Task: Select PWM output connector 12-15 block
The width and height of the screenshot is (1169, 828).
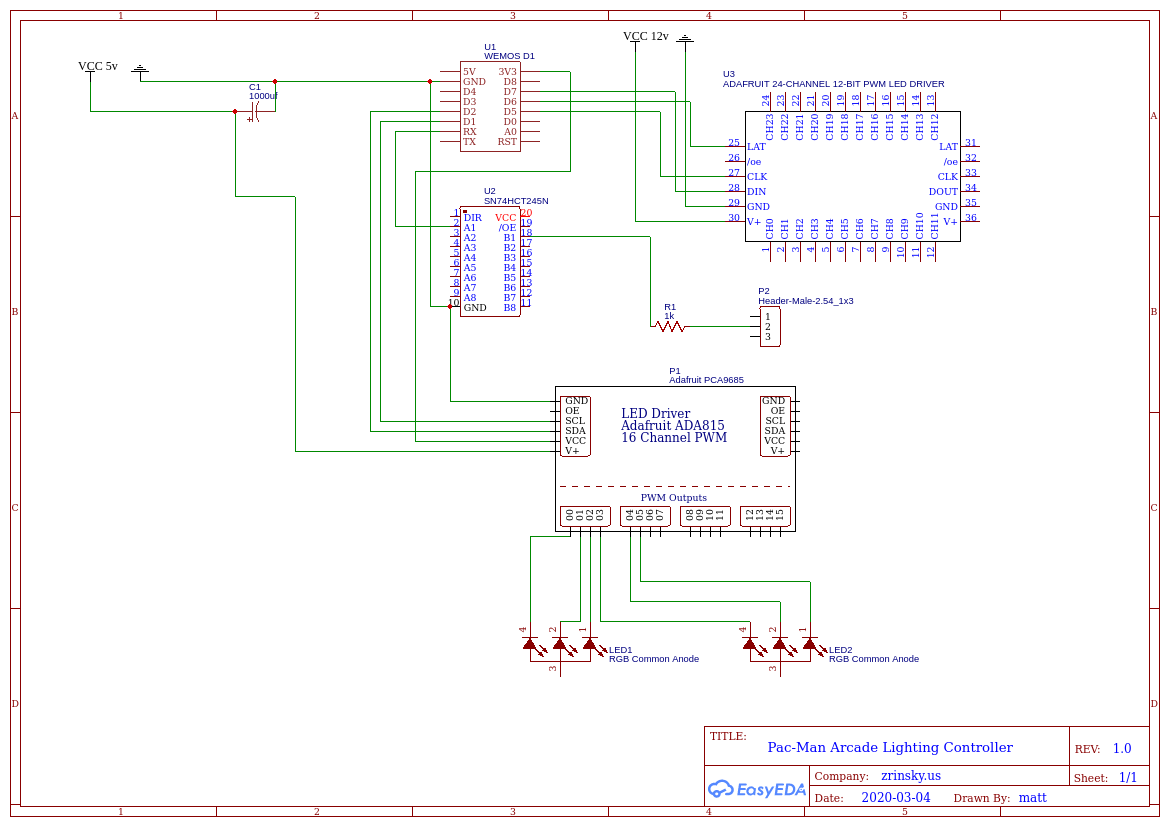Action: pos(765,516)
